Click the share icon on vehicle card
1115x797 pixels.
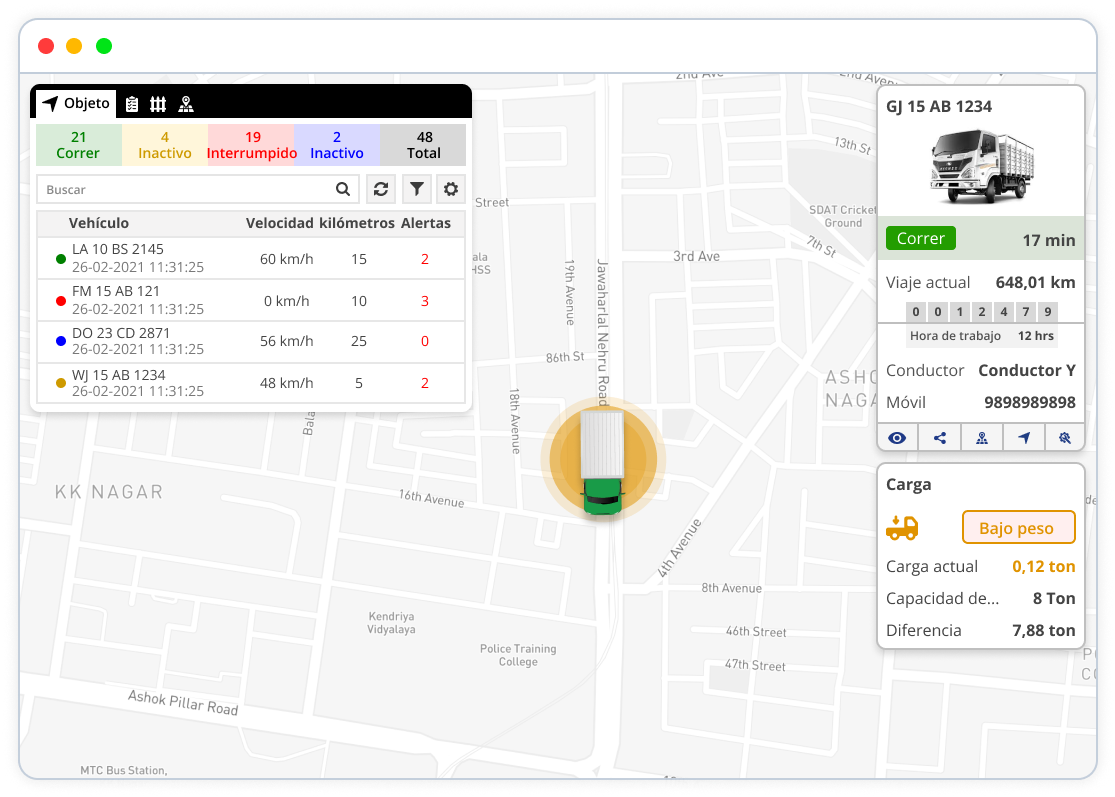coord(939,437)
